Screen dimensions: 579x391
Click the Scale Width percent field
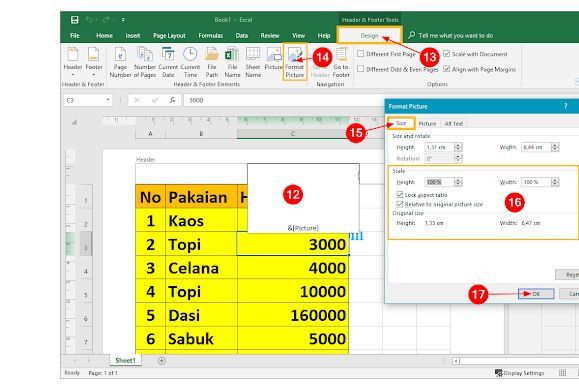tap(536, 182)
